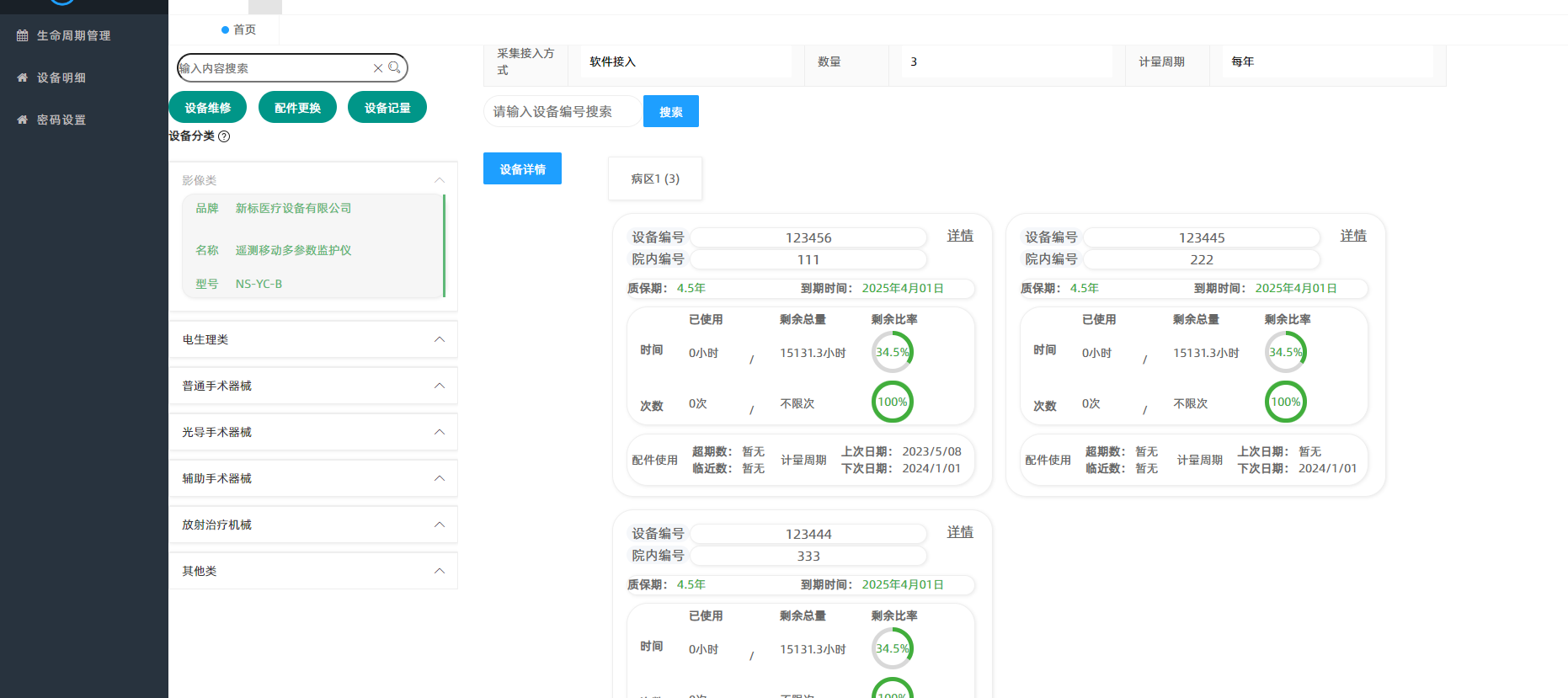Expand the 光导手术器械 category
This screenshot has width=1568, height=698.
coord(313,432)
